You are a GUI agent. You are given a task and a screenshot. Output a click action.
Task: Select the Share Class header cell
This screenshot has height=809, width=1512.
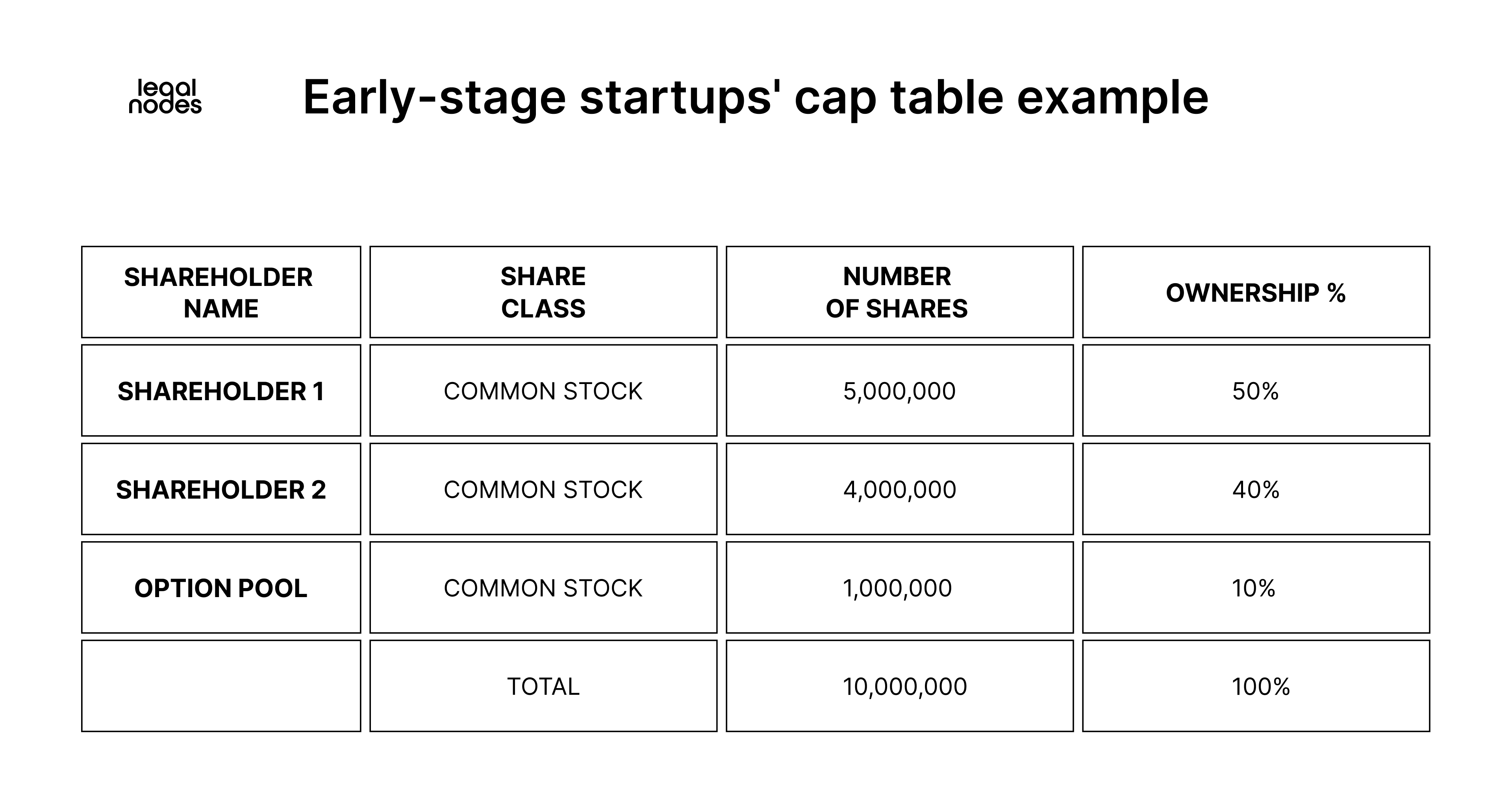pyautogui.click(x=543, y=292)
